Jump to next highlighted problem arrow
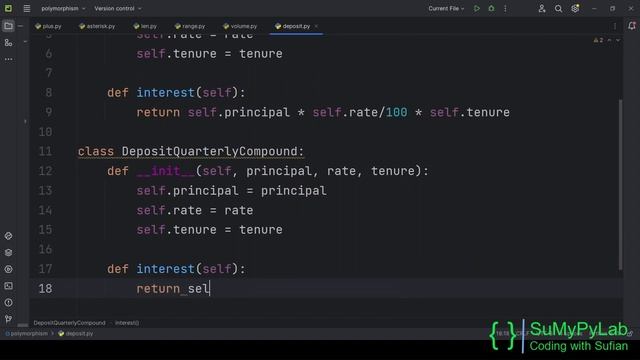 click(x=618, y=40)
